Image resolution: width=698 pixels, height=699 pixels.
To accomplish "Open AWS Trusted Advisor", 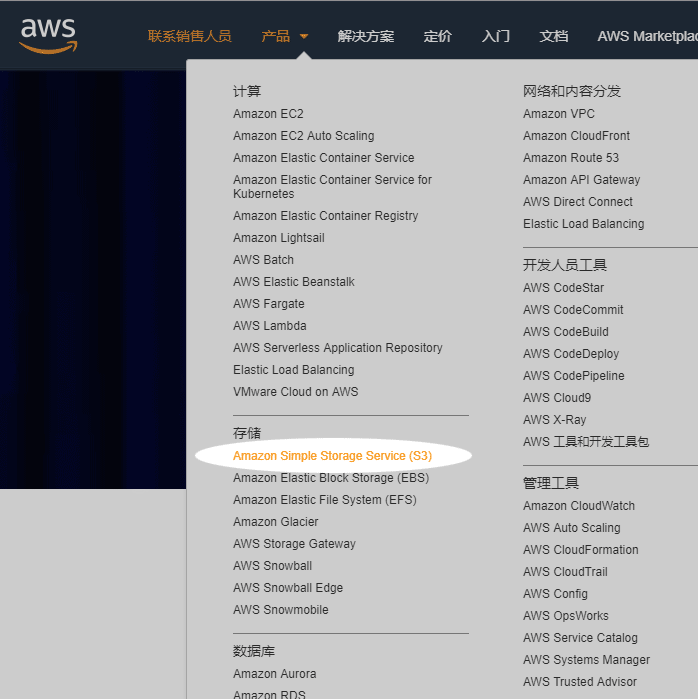I will click(580, 682).
